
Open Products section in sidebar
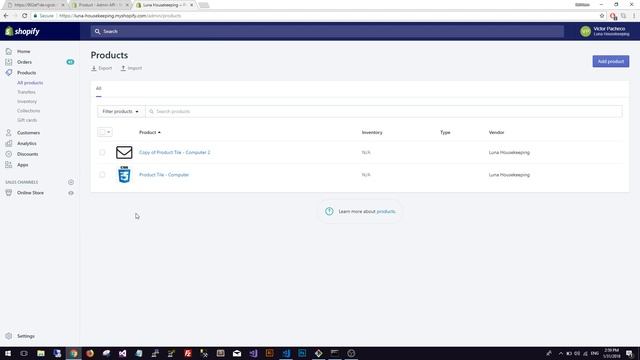coord(27,73)
